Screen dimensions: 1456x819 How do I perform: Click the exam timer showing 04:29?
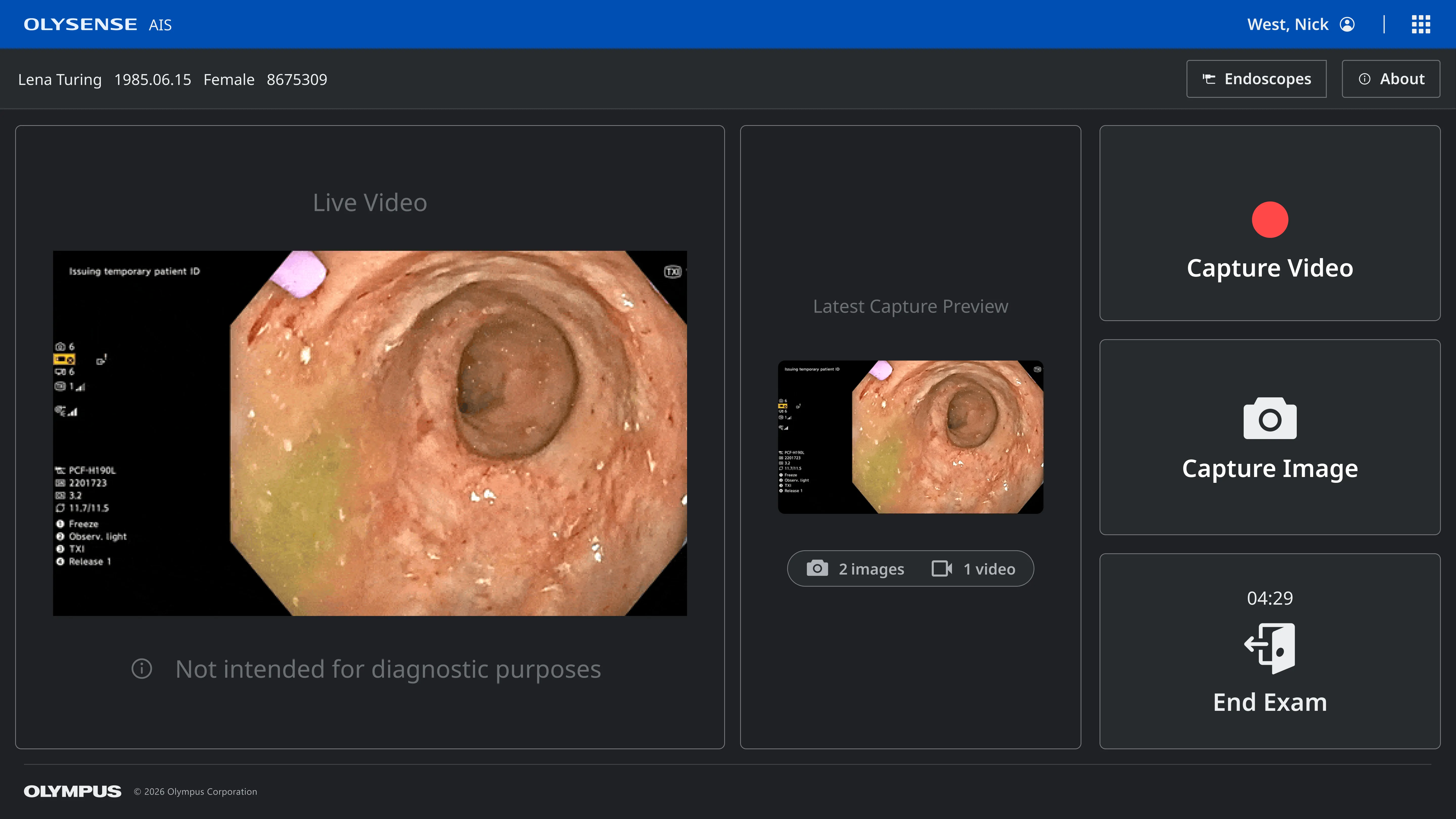1269,597
